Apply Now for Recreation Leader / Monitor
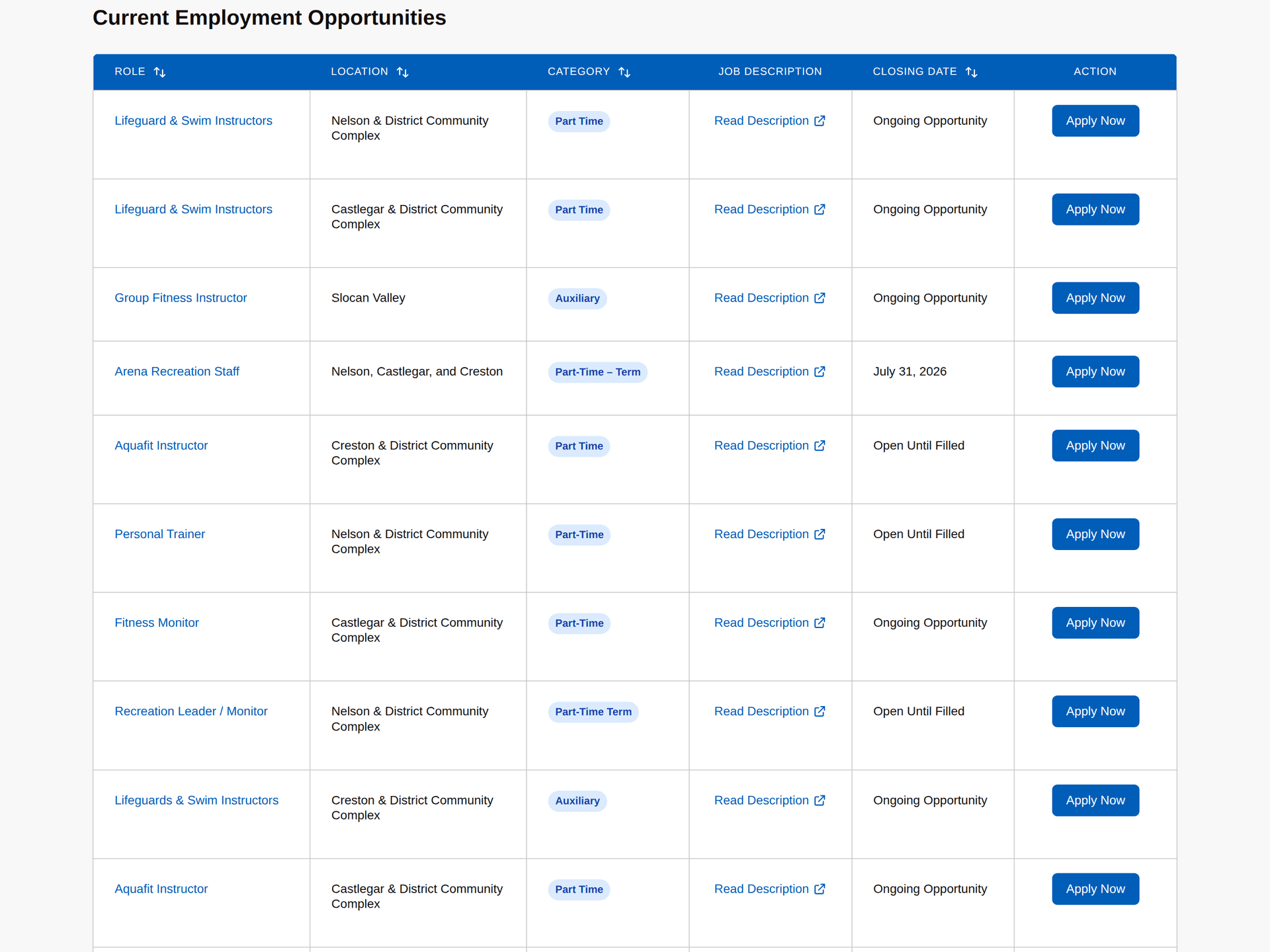Viewport: 1270px width, 952px height. coord(1095,711)
